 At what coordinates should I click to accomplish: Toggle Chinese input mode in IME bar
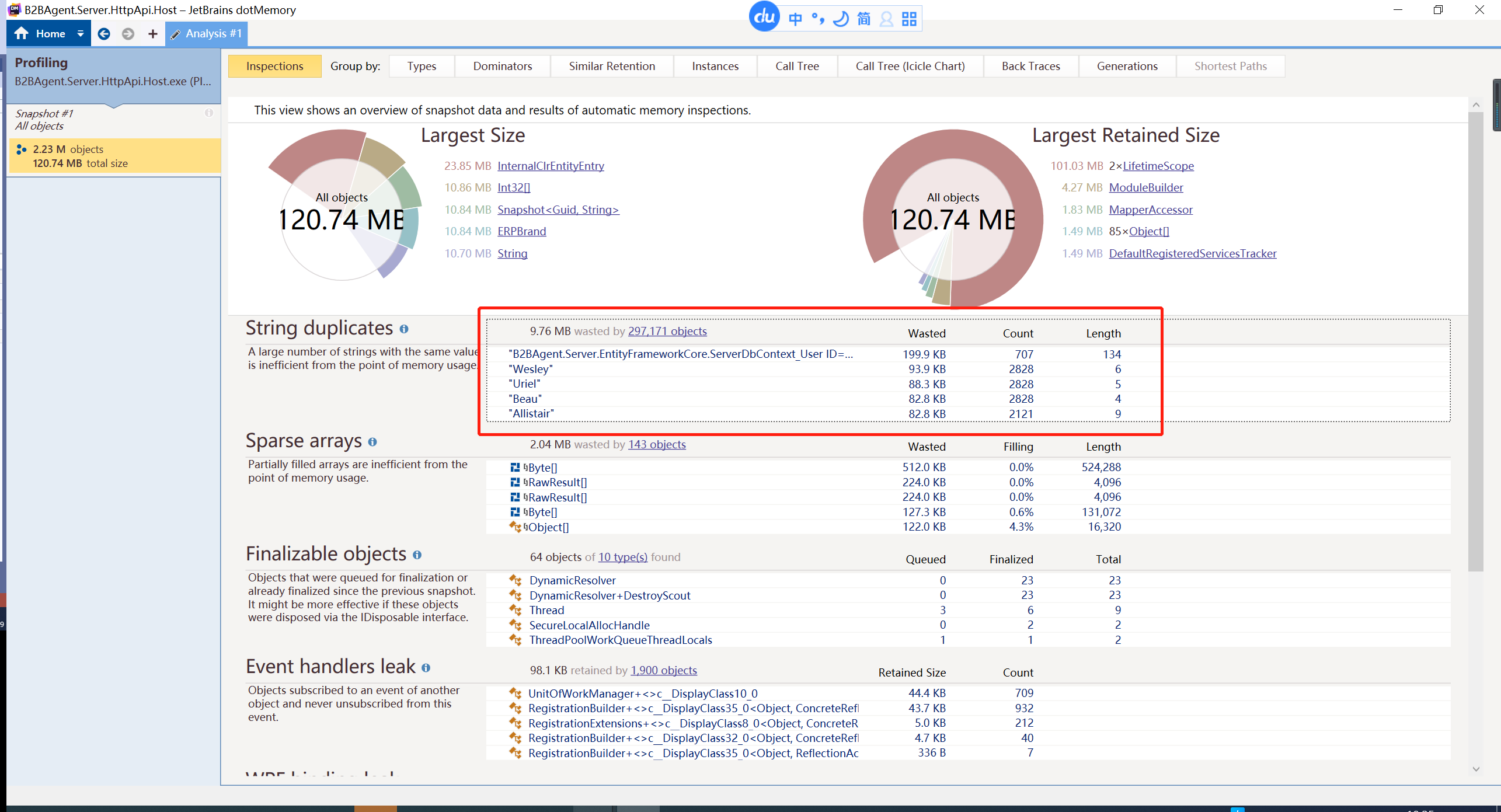click(x=795, y=19)
